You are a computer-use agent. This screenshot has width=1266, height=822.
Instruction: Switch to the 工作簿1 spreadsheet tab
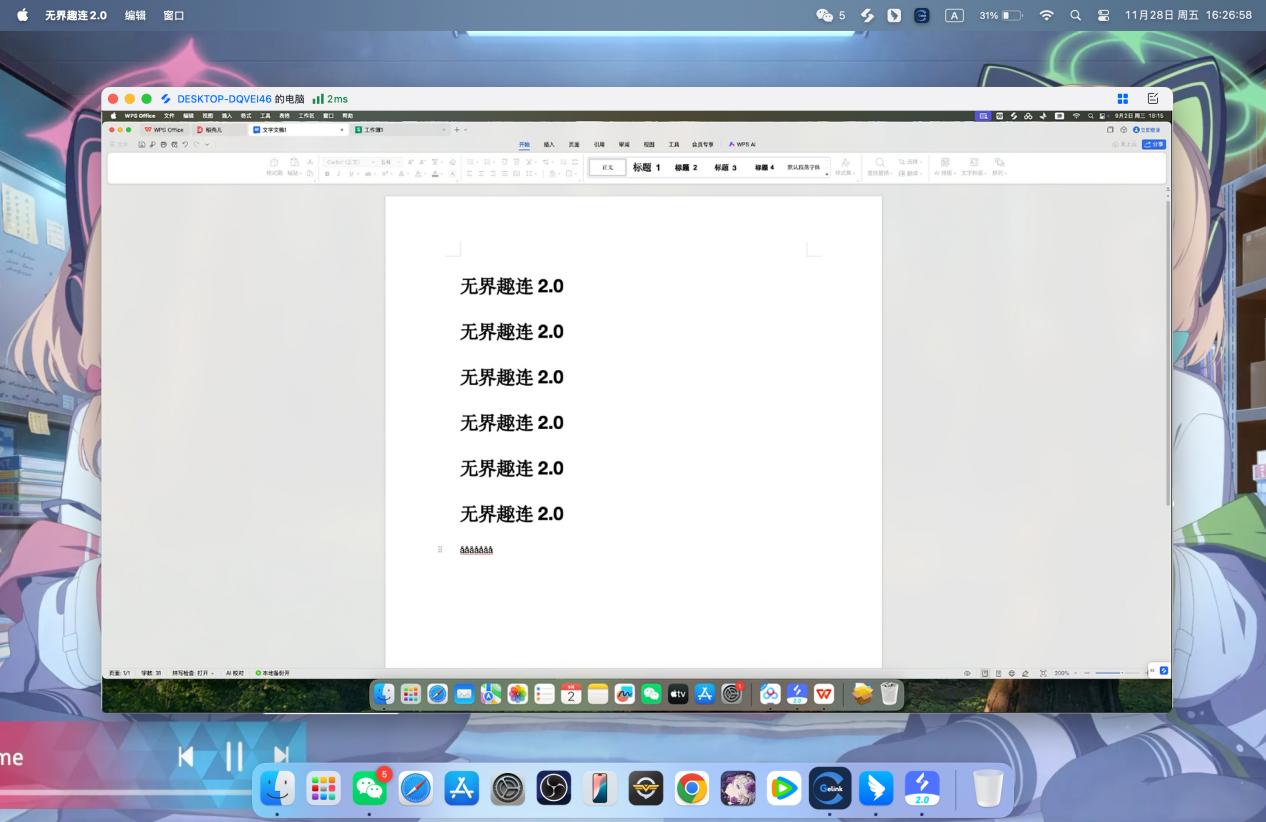(x=400, y=129)
